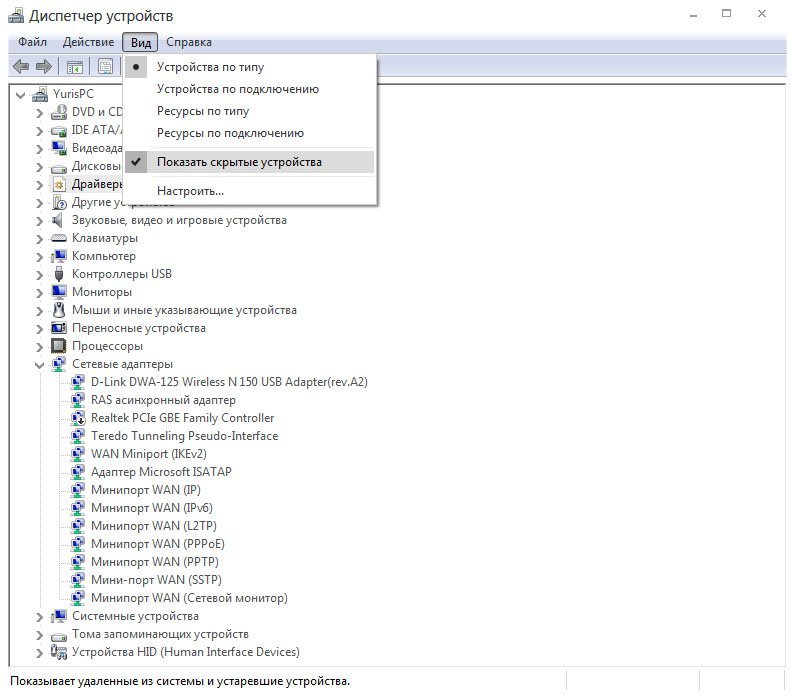Select Устройства по типу view option
This screenshot has height=695, width=791.
pos(250,67)
